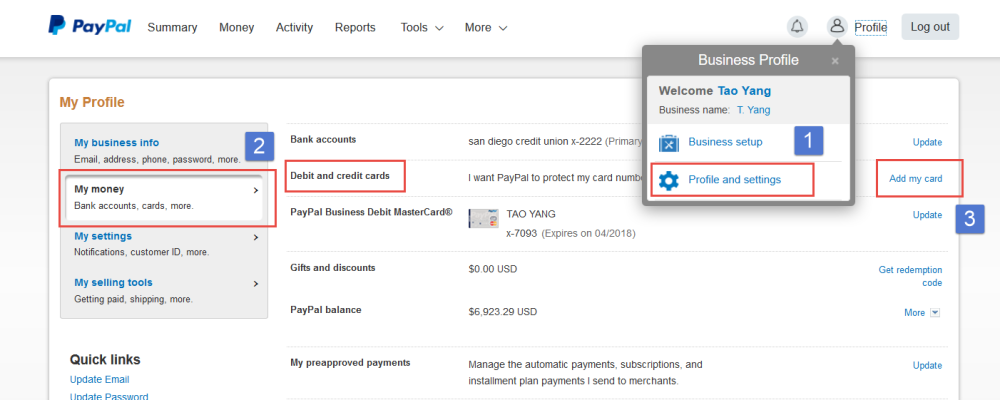Click the profile person icon
Viewport: 1000px width, 400px height.
point(837,27)
